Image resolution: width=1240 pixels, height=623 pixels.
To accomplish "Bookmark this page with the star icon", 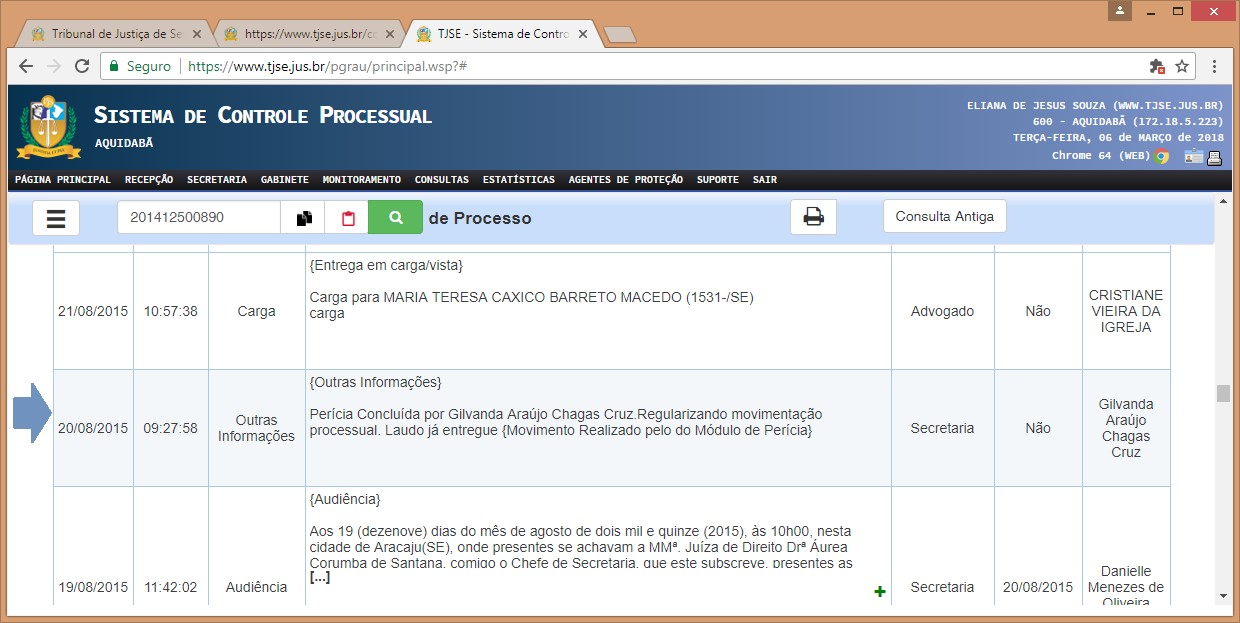I will click(1182, 66).
